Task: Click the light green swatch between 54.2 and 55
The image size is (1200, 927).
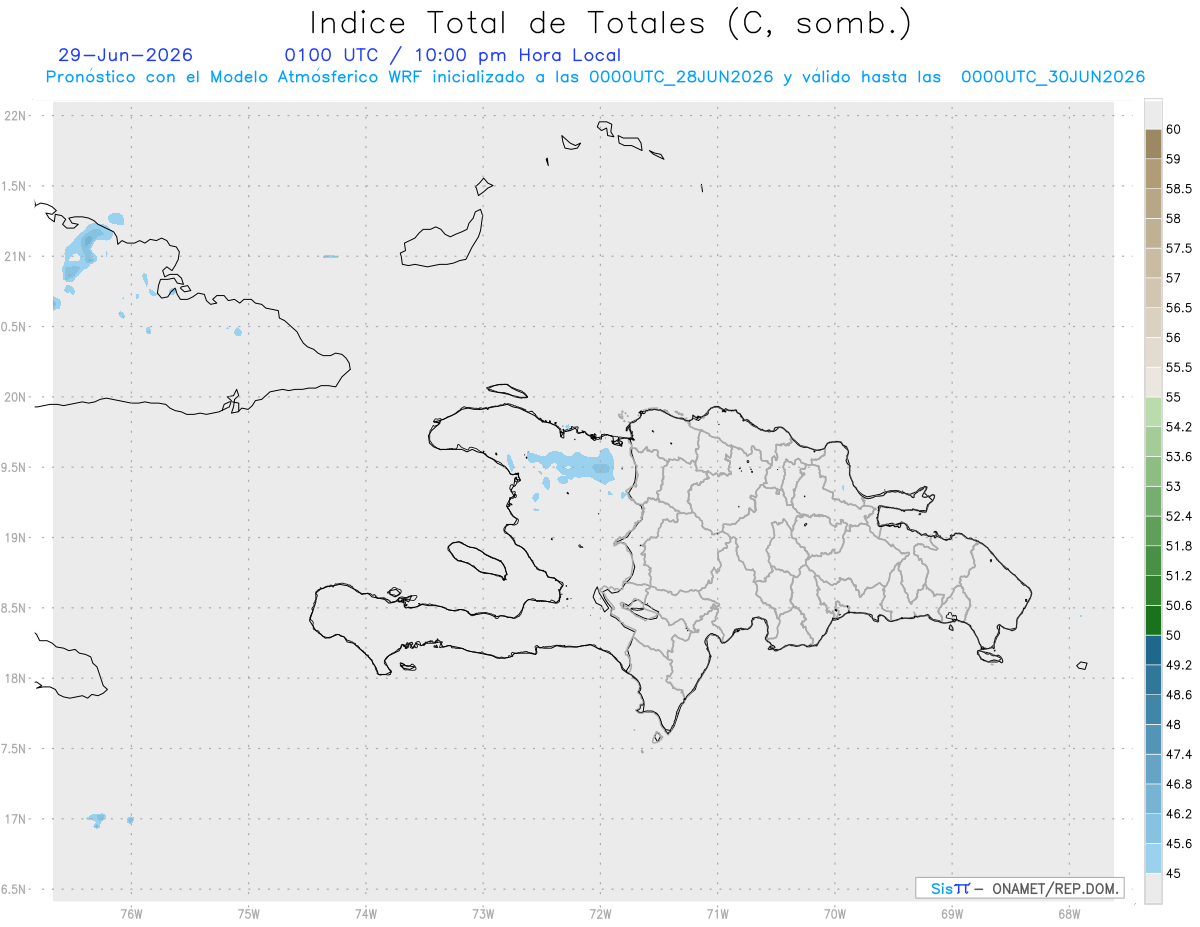Action: (1153, 412)
